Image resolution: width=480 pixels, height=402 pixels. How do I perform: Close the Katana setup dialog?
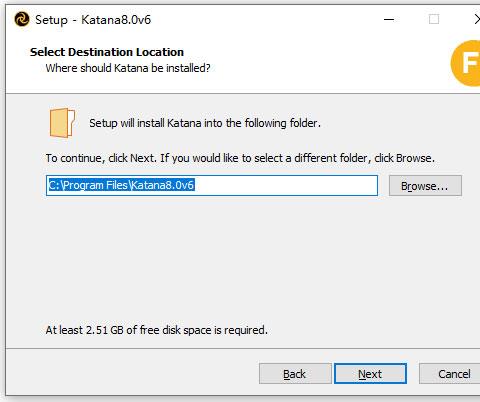pos(477,20)
